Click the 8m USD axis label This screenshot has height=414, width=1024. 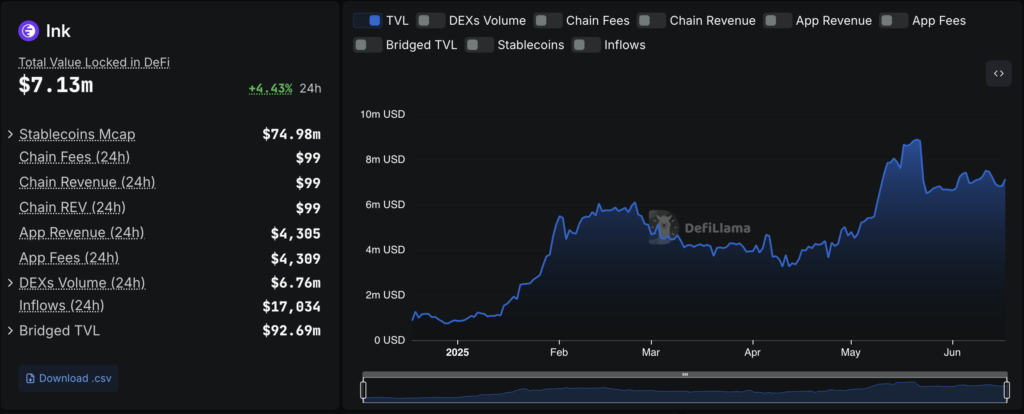(385, 159)
